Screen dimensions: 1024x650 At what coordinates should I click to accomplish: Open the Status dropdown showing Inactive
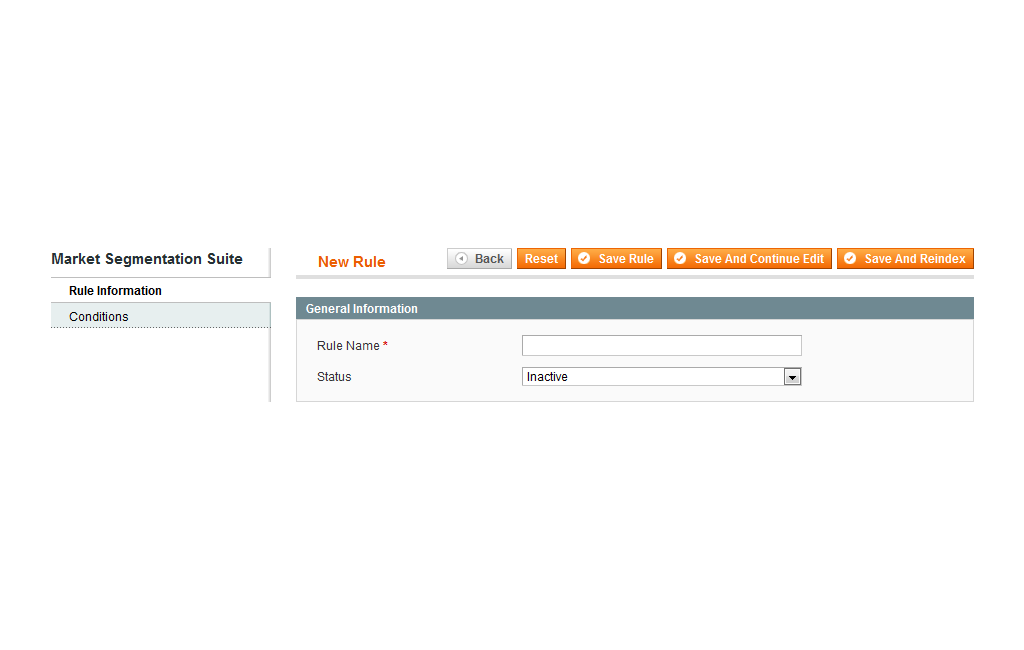coord(662,377)
